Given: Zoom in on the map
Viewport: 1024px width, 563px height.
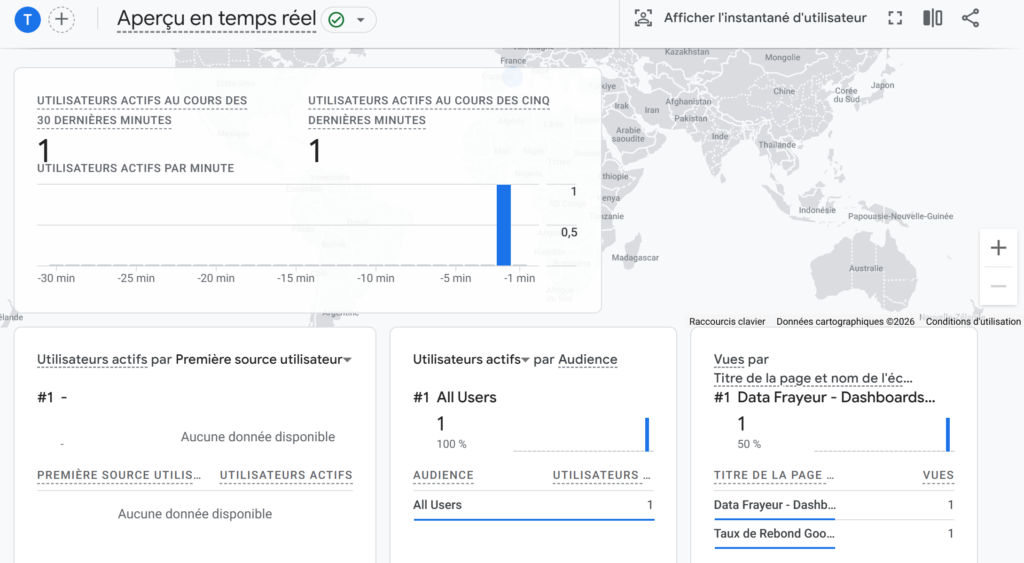Looking at the screenshot, I should coord(997,248).
